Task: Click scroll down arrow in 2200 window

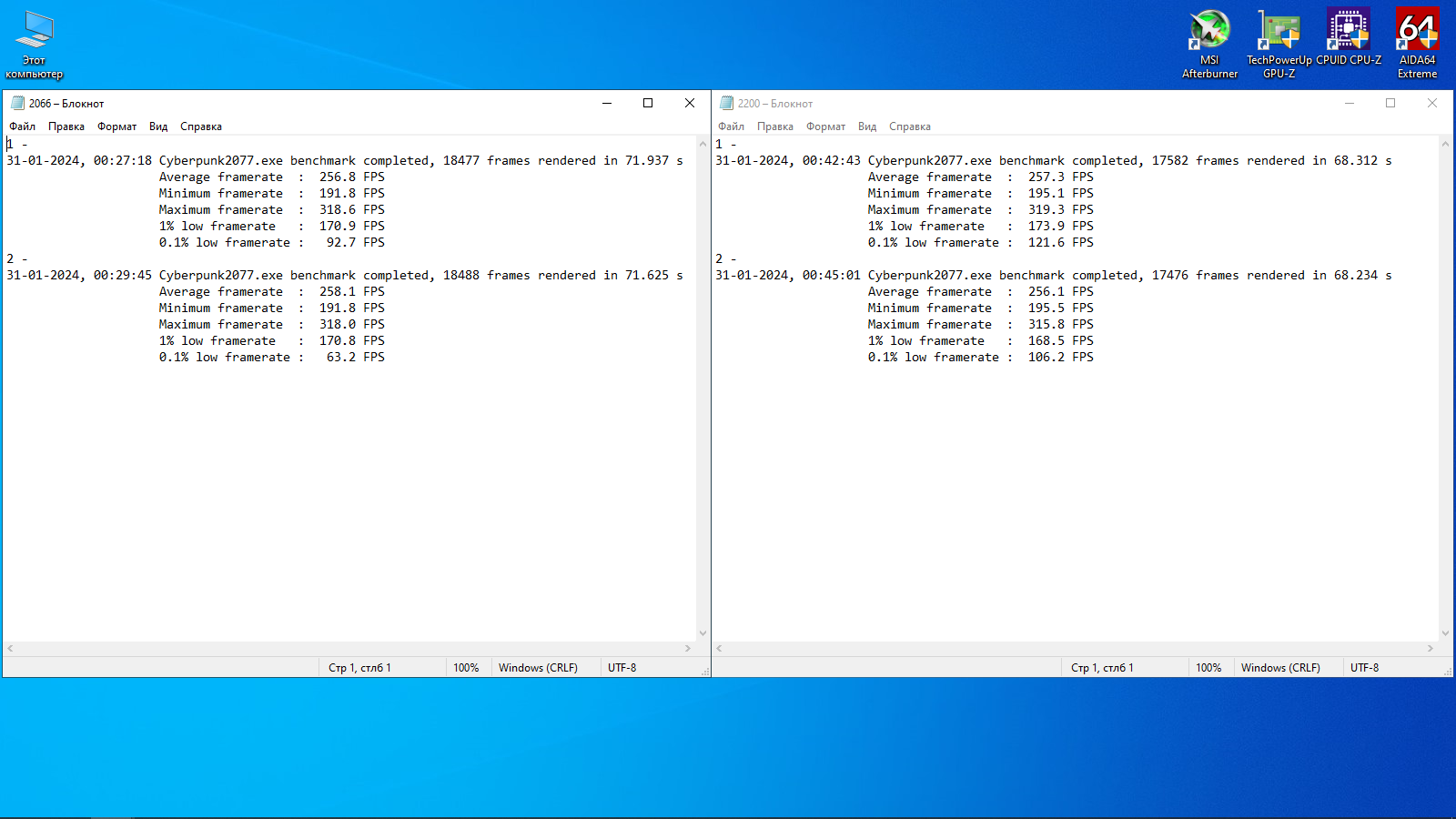Action: pyautogui.click(x=1445, y=633)
